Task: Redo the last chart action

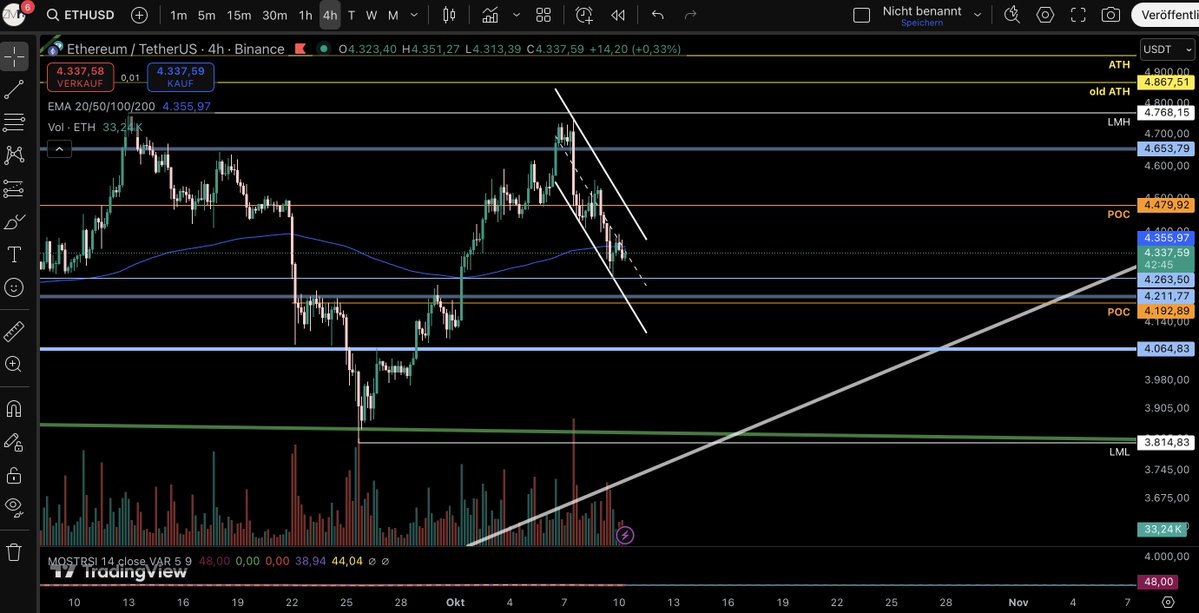Action: click(690, 15)
